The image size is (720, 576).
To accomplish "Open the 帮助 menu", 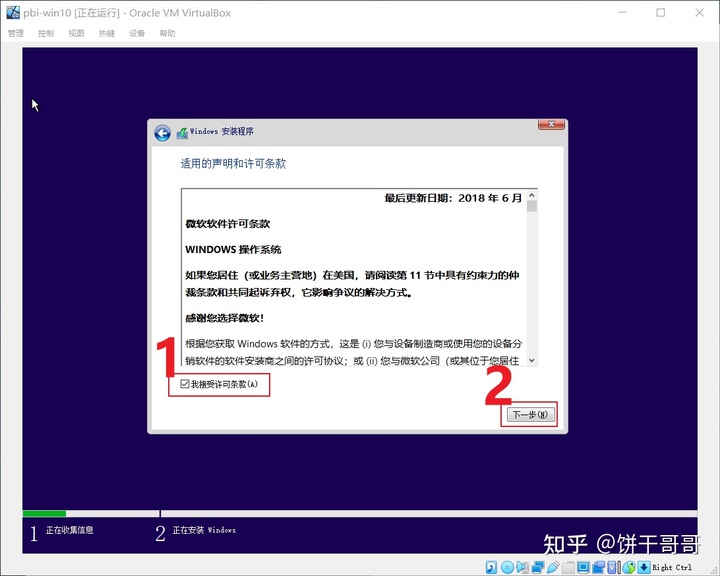I will pyautogui.click(x=167, y=33).
